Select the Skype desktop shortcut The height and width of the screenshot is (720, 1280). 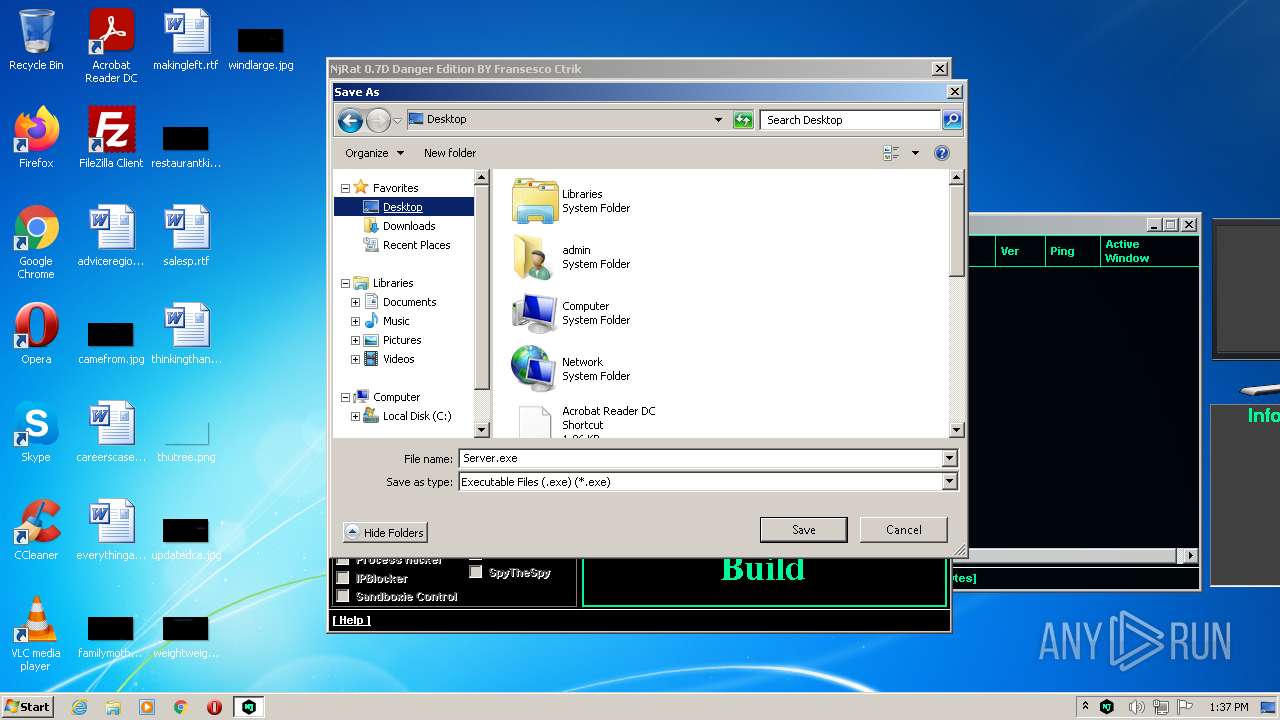tap(36, 432)
